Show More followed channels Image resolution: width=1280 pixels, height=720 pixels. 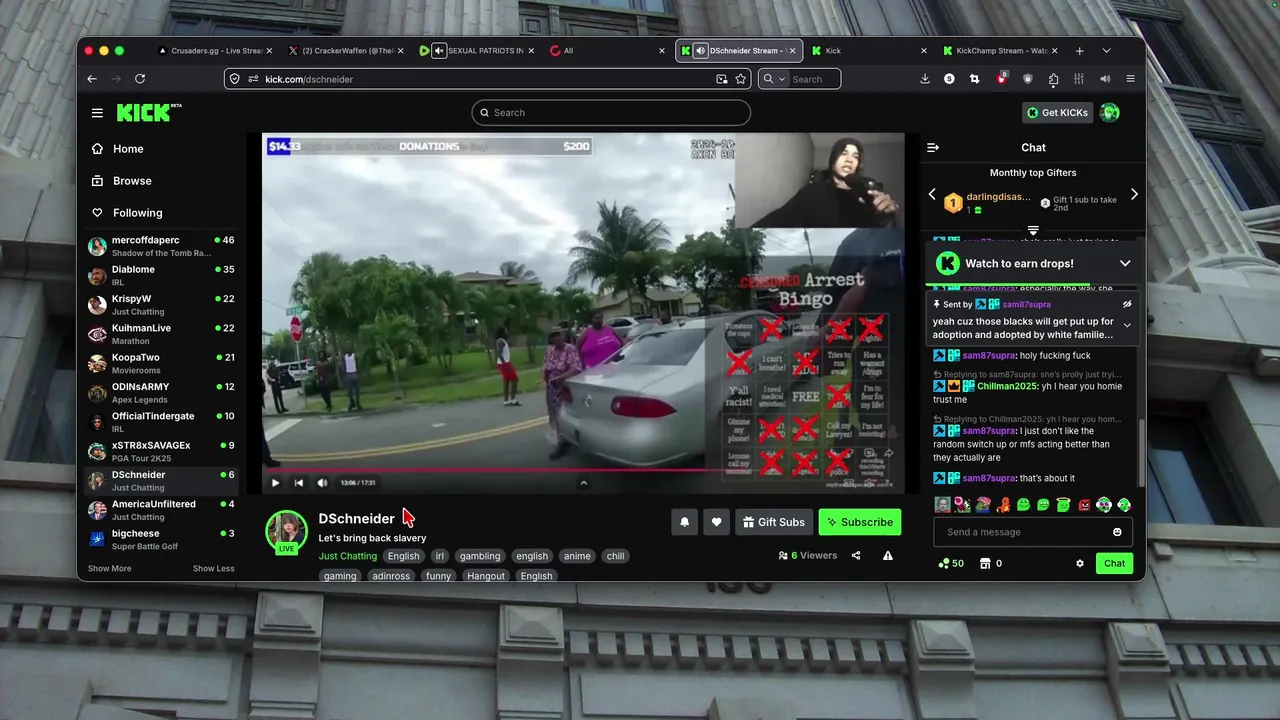coord(109,568)
